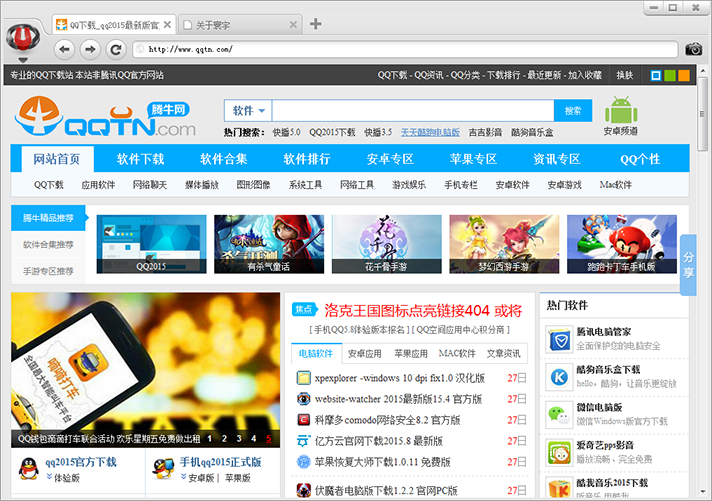Click the camera screenshot icon
The height and width of the screenshot is (501, 712).
(693, 48)
